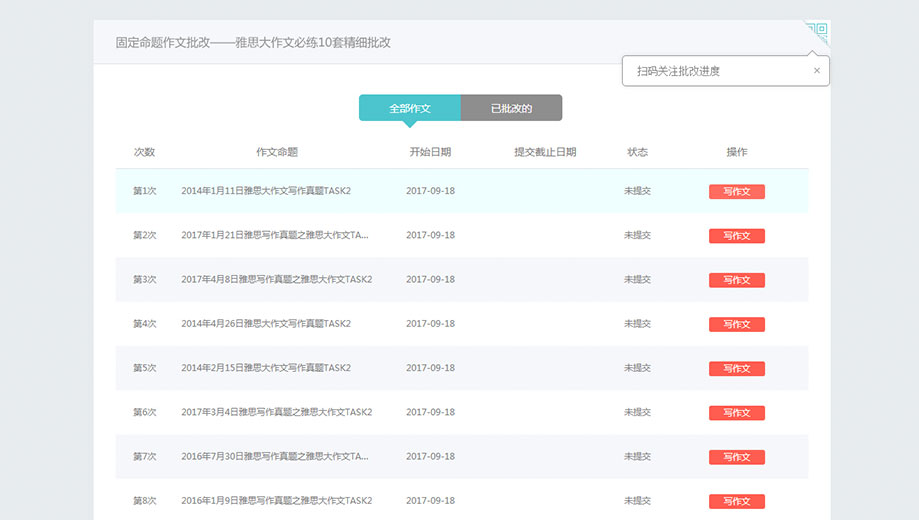Click the 状态 column header
The image size is (919, 520).
coord(637,152)
